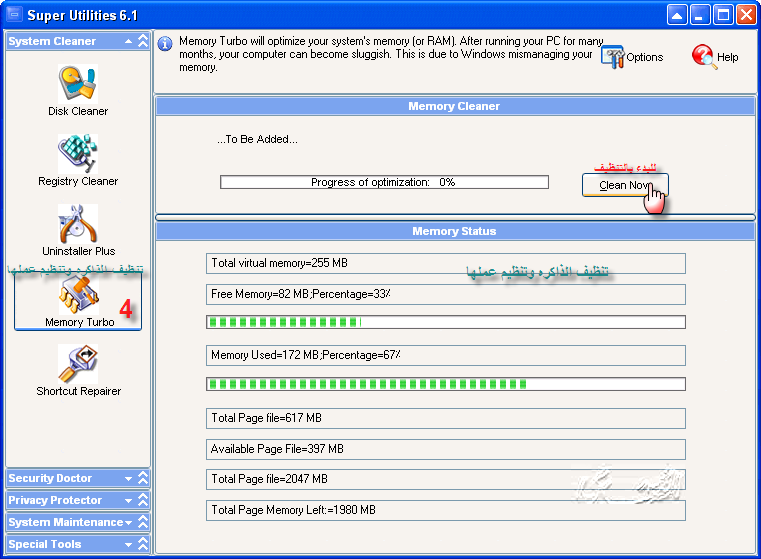This screenshot has width=761, height=559.
Task: Open the Security Doctor section
Action: [x=78, y=478]
